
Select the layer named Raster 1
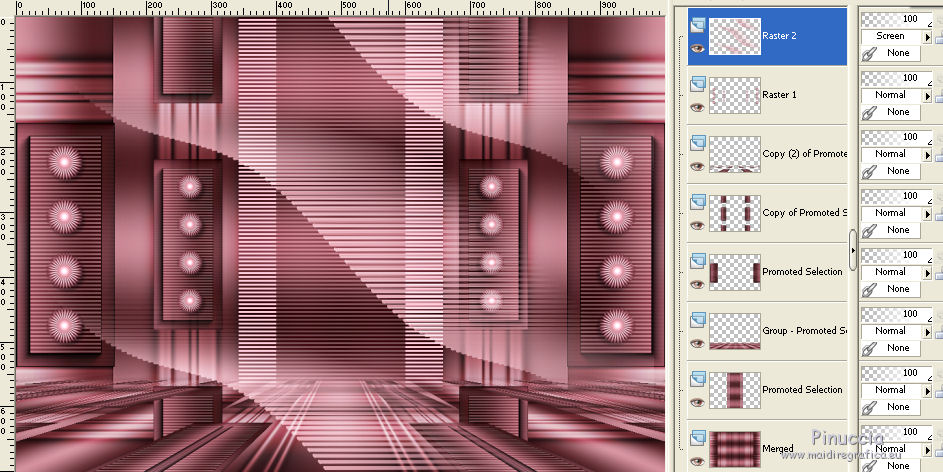(779, 95)
